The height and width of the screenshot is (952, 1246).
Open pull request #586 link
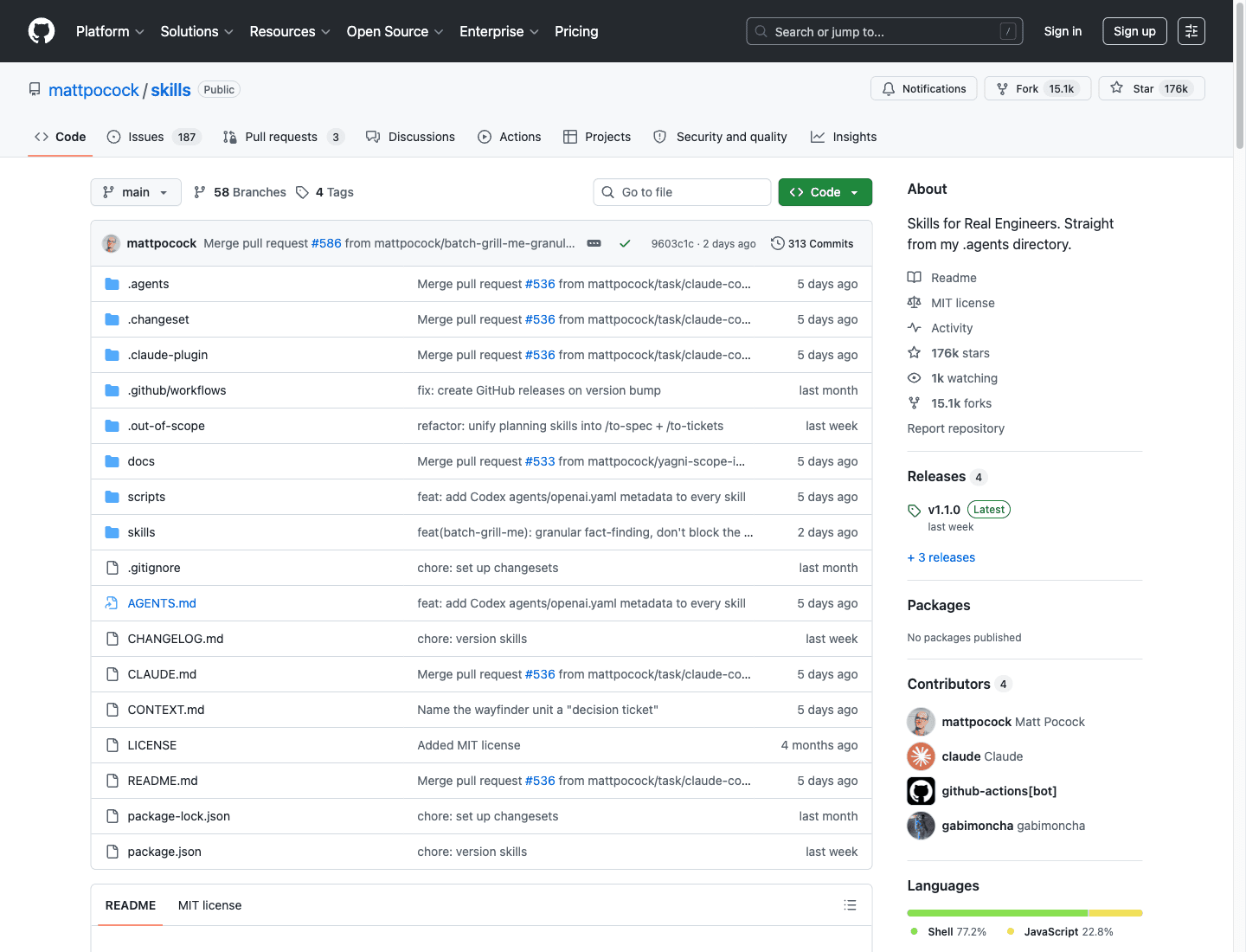point(326,243)
